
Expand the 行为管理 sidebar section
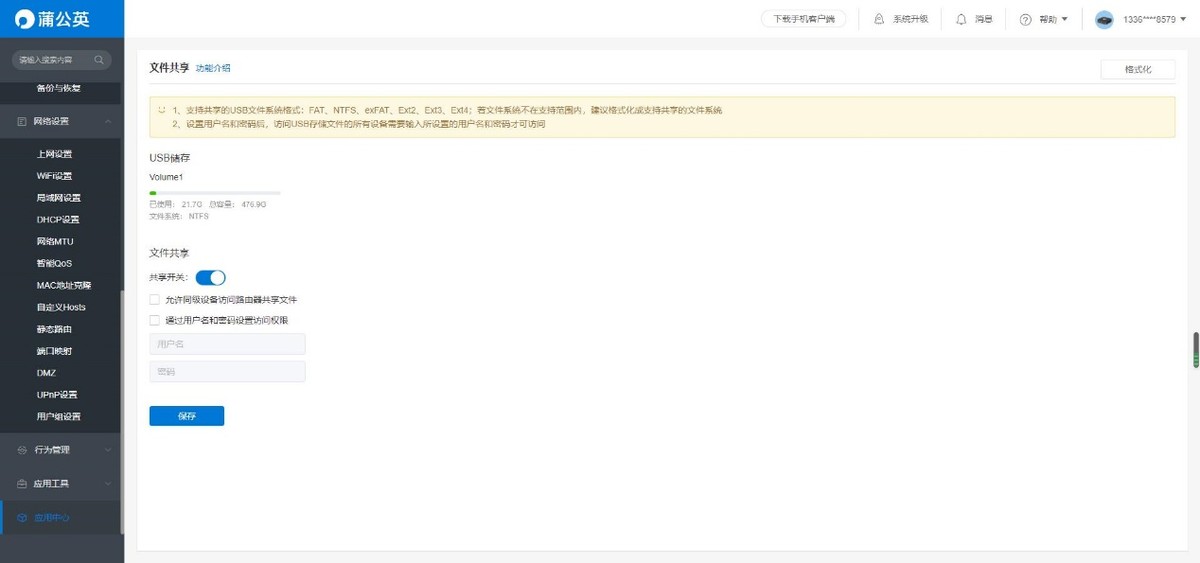point(107,450)
